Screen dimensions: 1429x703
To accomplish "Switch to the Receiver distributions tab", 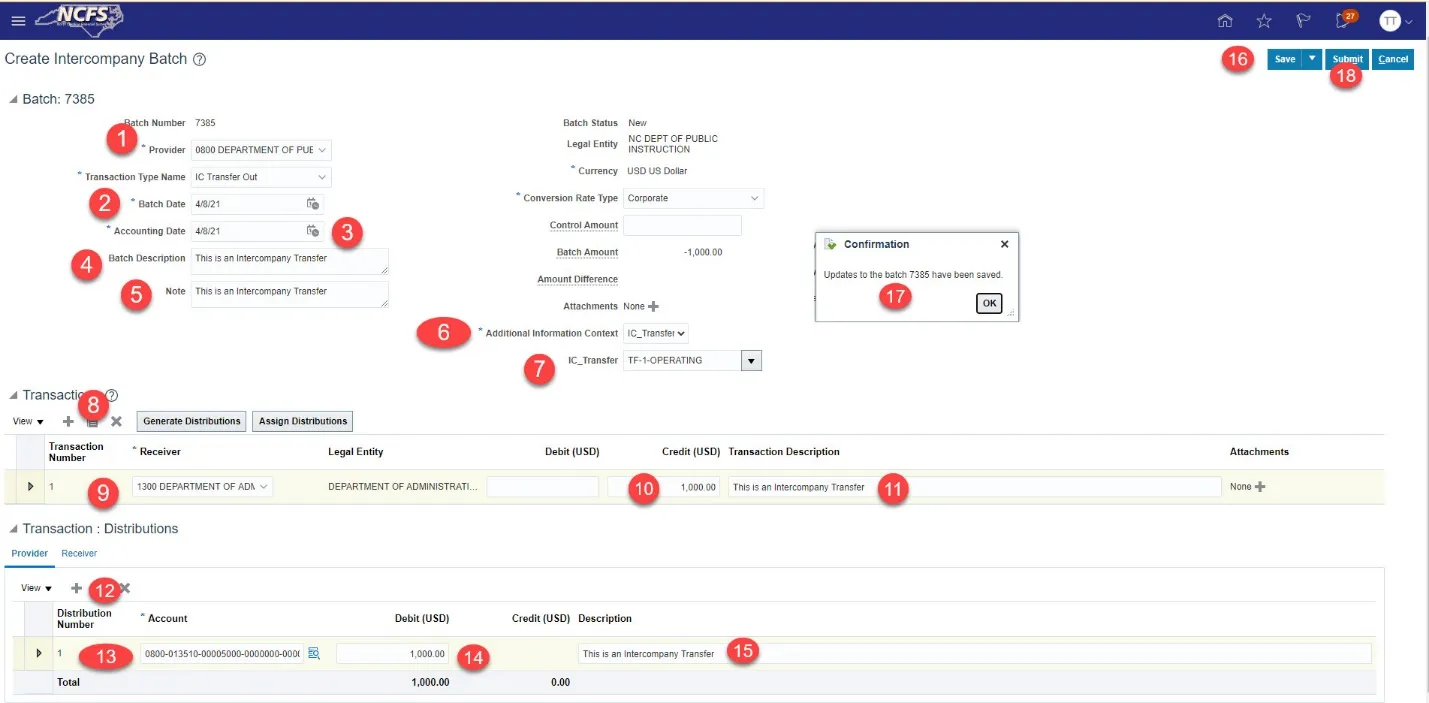I will [x=78, y=553].
